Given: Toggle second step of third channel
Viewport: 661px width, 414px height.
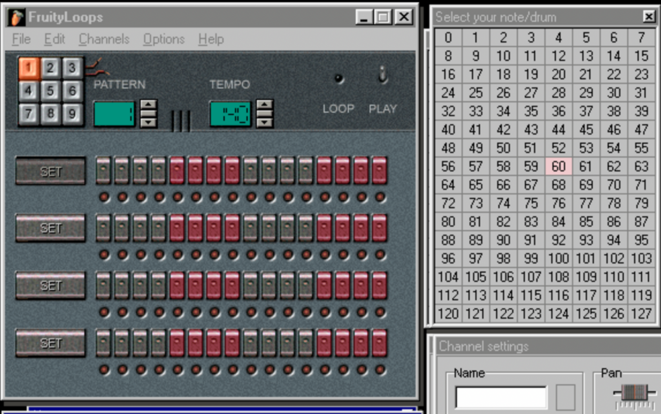Looking at the screenshot, I should tap(122, 285).
